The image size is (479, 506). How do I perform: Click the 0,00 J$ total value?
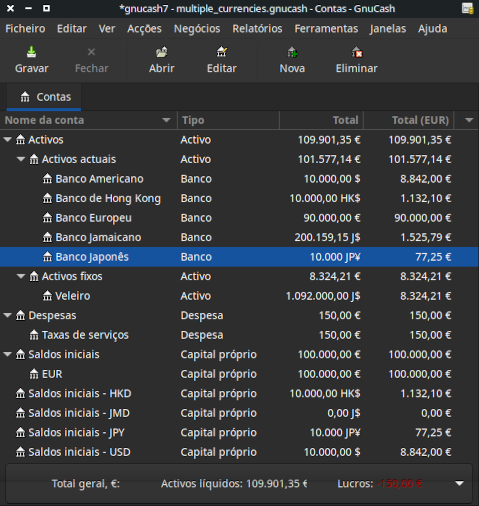click(344, 413)
